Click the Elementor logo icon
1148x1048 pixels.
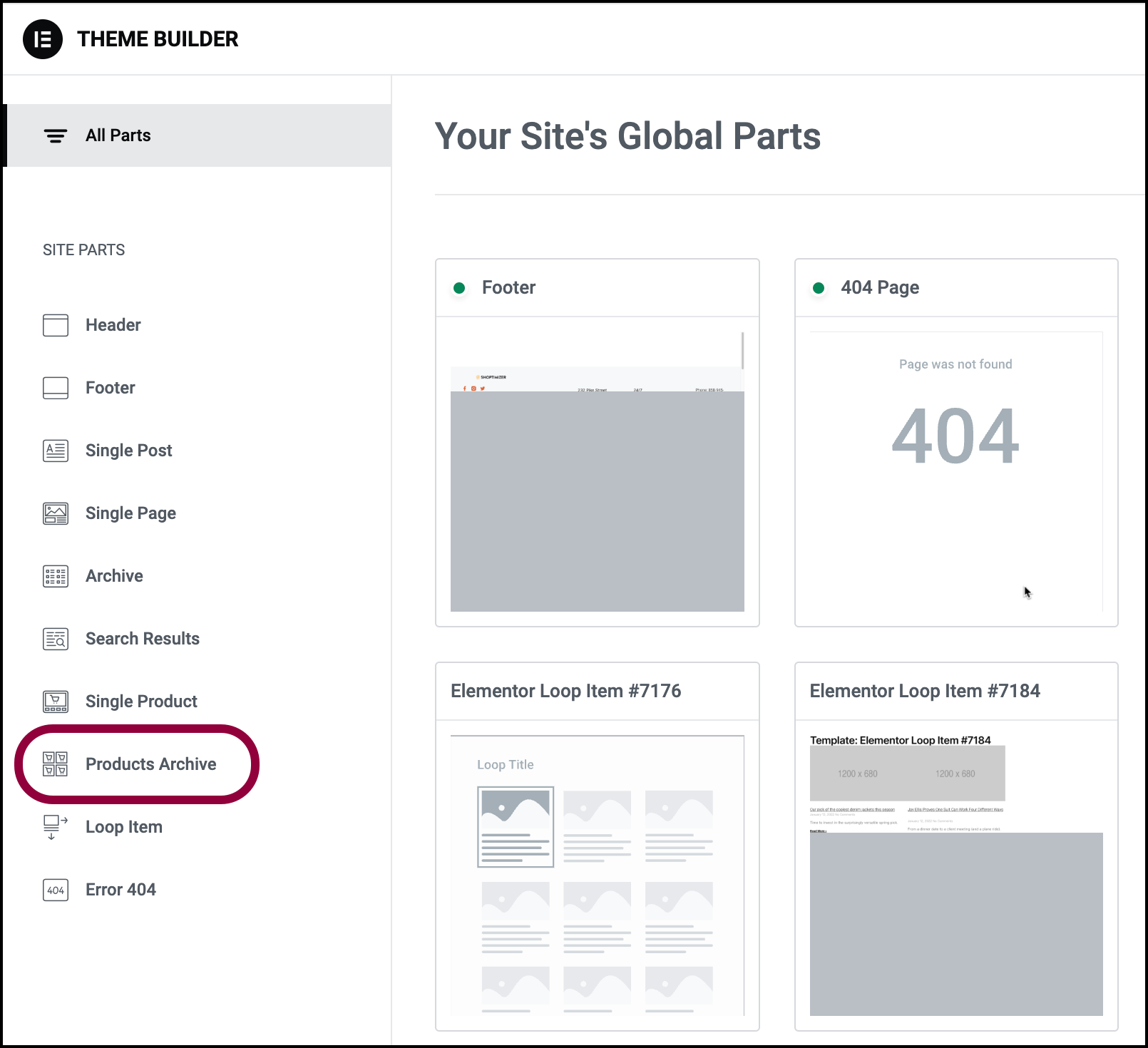coord(43,39)
